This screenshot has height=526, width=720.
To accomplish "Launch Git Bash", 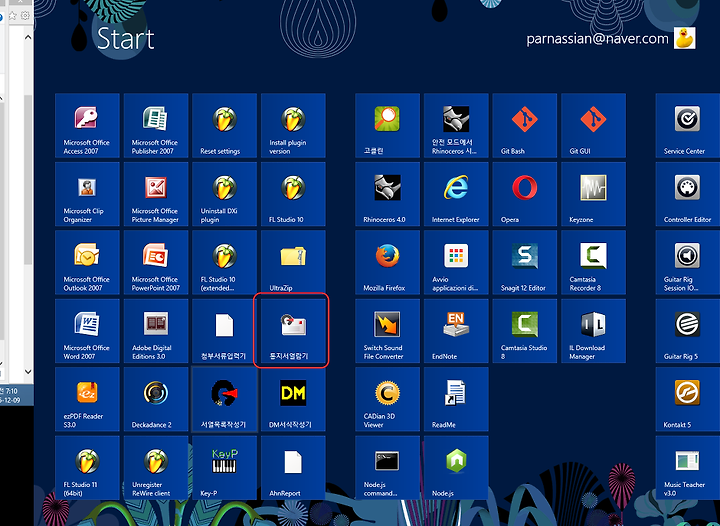I will [x=524, y=125].
